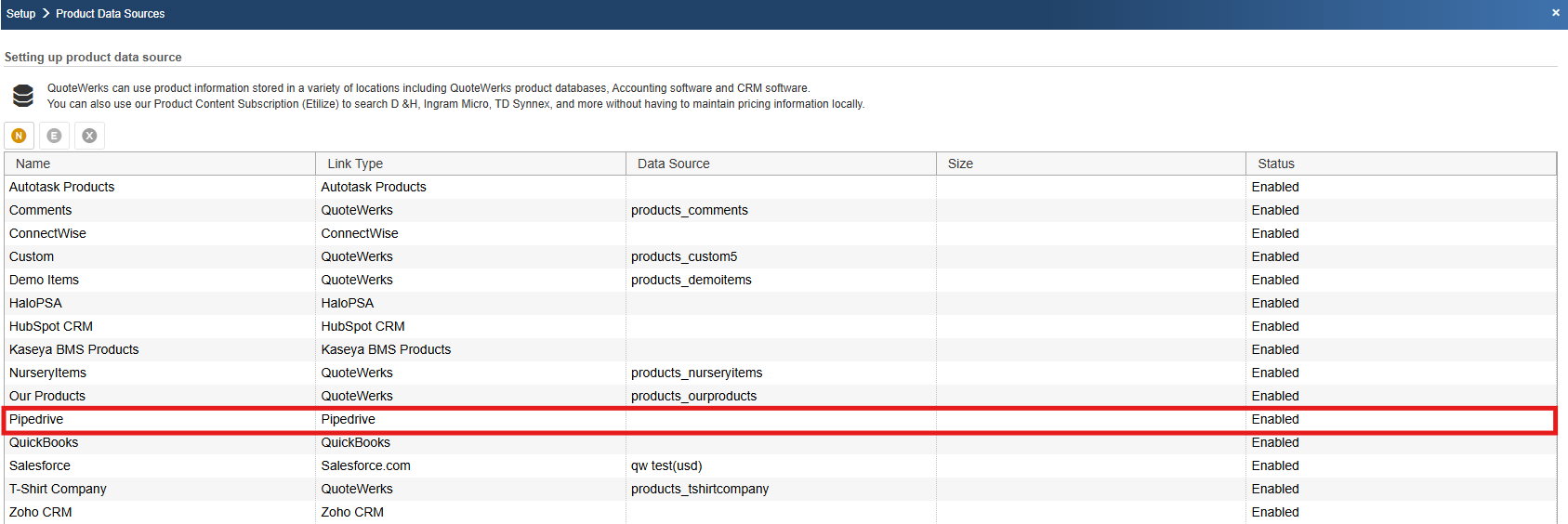This screenshot has width=1568, height=524.
Task: Select the ConnectWise data source row
Action: point(47,233)
